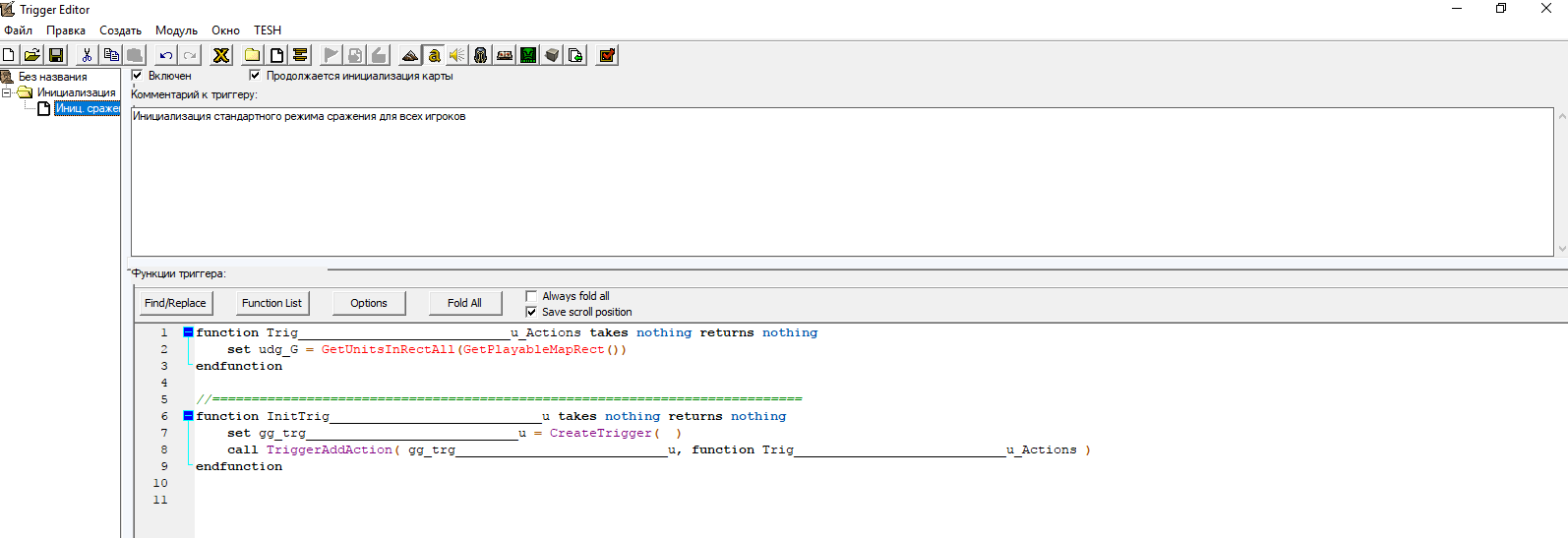Click the yellow X variables icon
This screenshot has width=1568, height=538.
click(221, 55)
